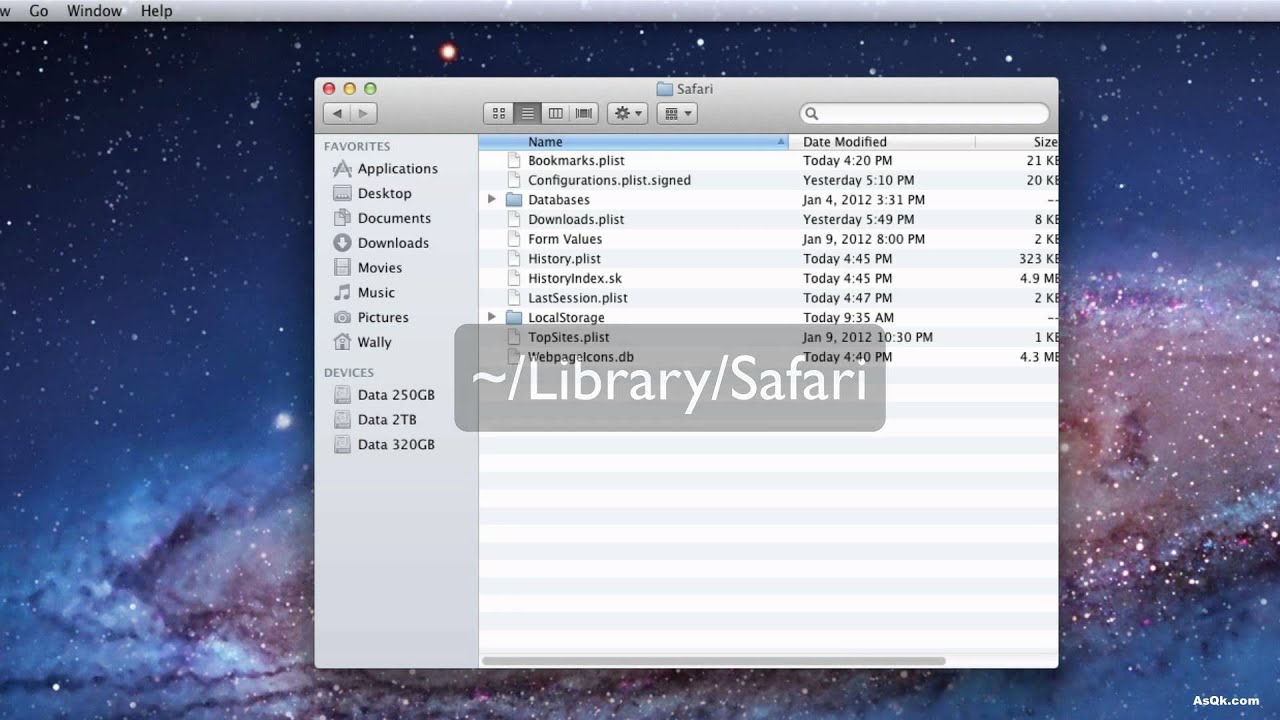Click the Bookmarks.plist file icon
1280x720 pixels.
coord(514,161)
